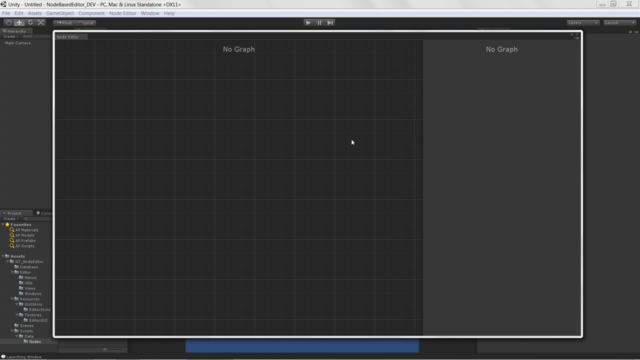
Task: Select the Menus folder icon
Action: point(21,278)
